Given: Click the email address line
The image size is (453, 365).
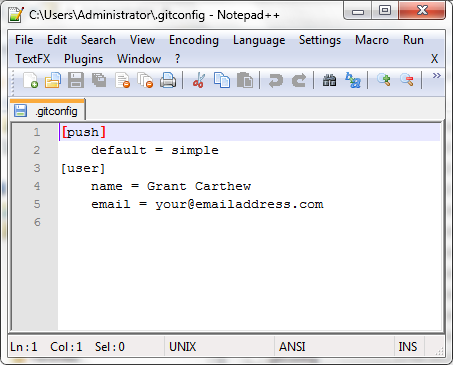Looking at the screenshot, I should pyautogui.click(x=207, y=204).
